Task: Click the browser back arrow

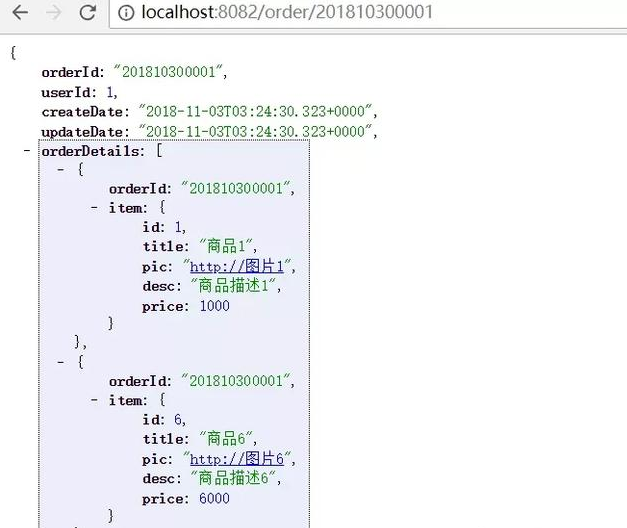Action: pyautogui.click(x=19, y=14)
